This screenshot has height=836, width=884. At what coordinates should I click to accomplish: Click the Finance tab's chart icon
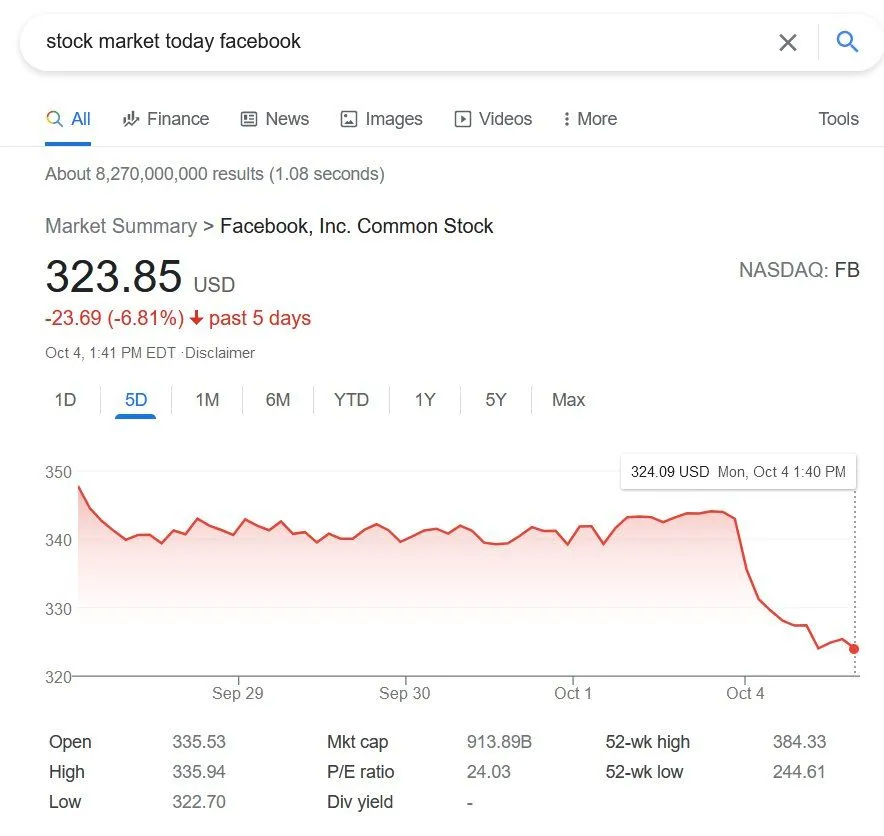point(131,118)
